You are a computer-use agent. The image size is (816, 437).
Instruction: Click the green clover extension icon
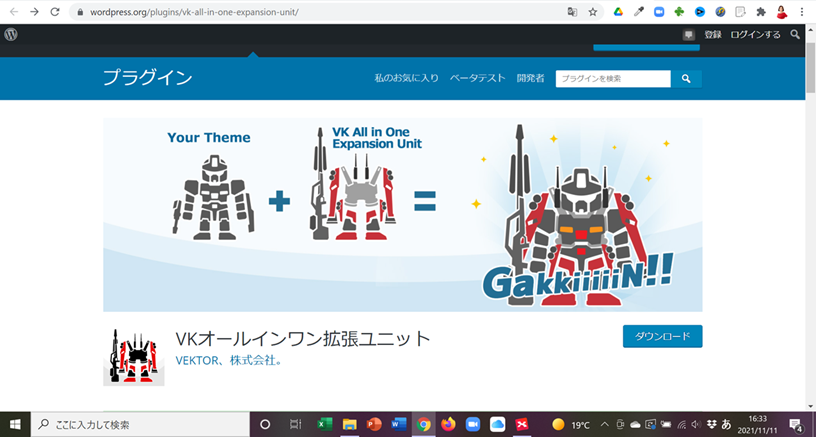[x=679, y=12]
